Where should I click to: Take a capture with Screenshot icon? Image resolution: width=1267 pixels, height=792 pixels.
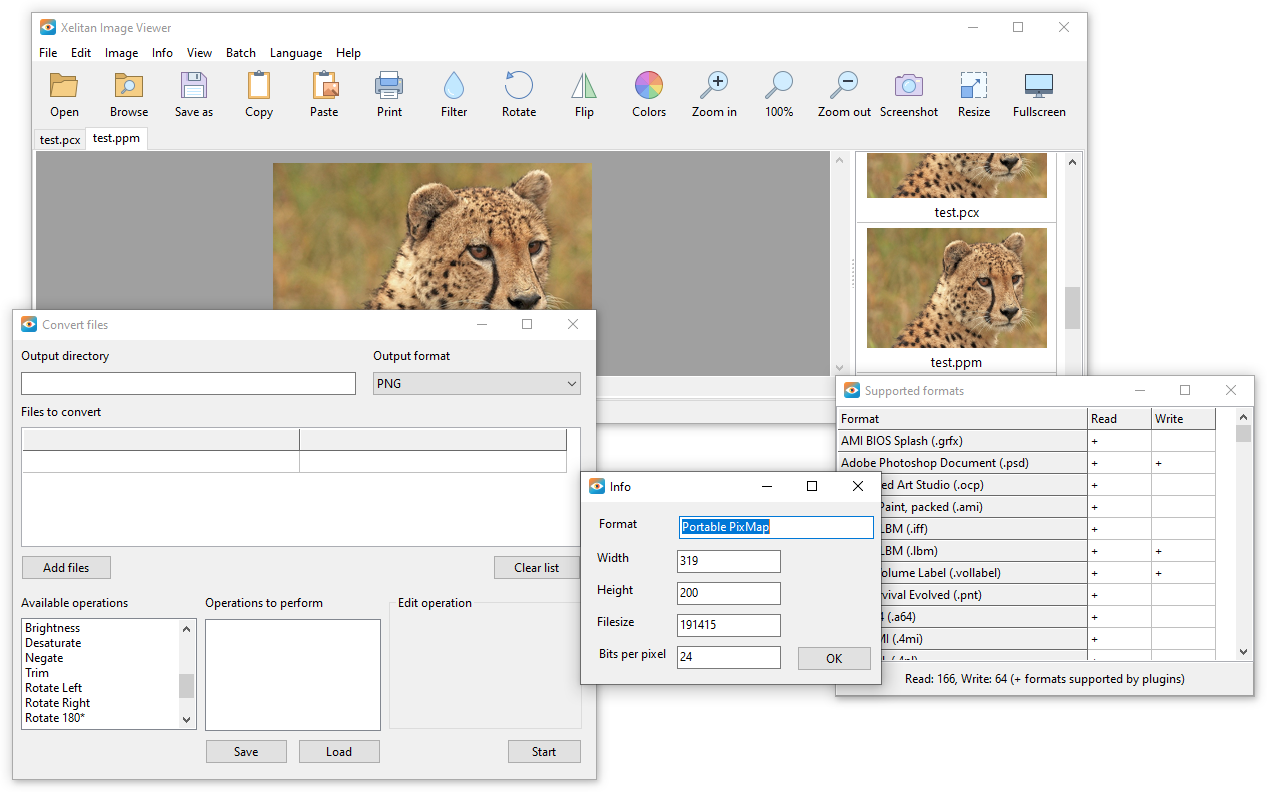(909, 87)
